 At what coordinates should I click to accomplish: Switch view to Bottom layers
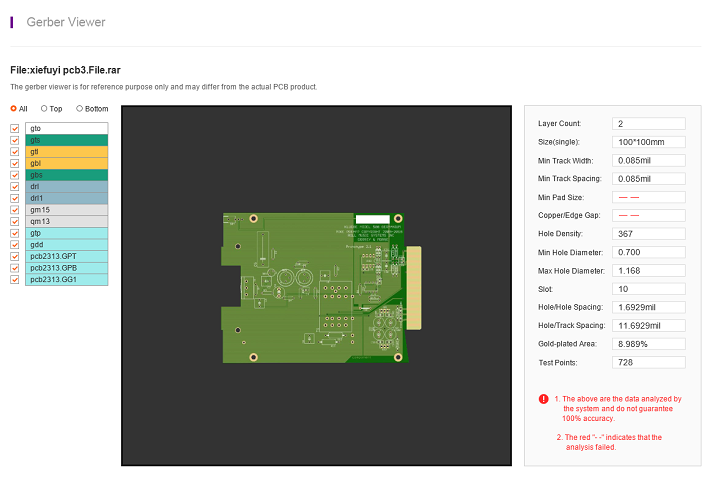click(x=79, y=108)
